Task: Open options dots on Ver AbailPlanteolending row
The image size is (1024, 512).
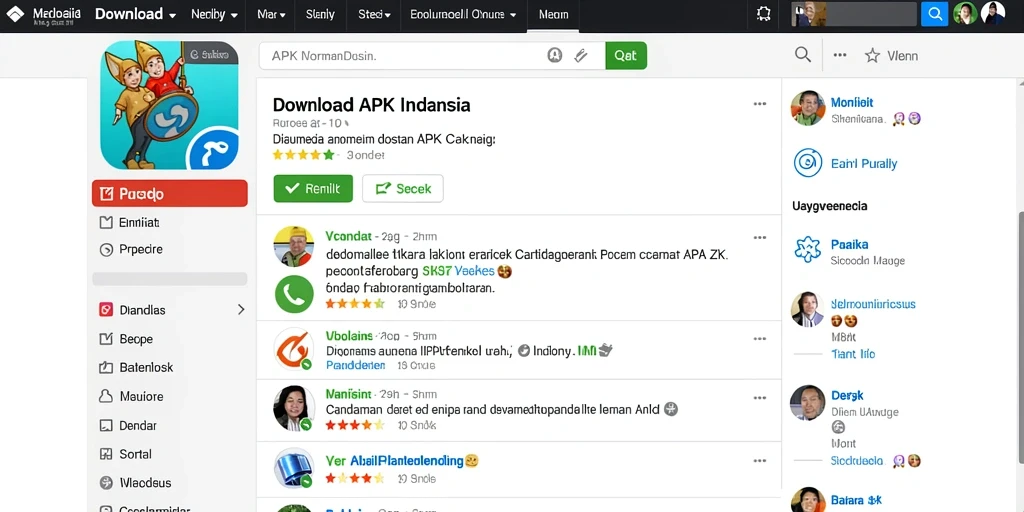Action: [760, 461]
